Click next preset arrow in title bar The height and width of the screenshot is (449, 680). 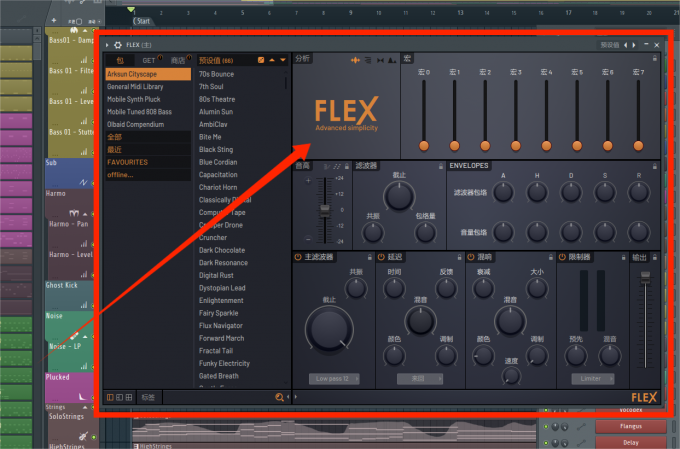tap(634, 45)
